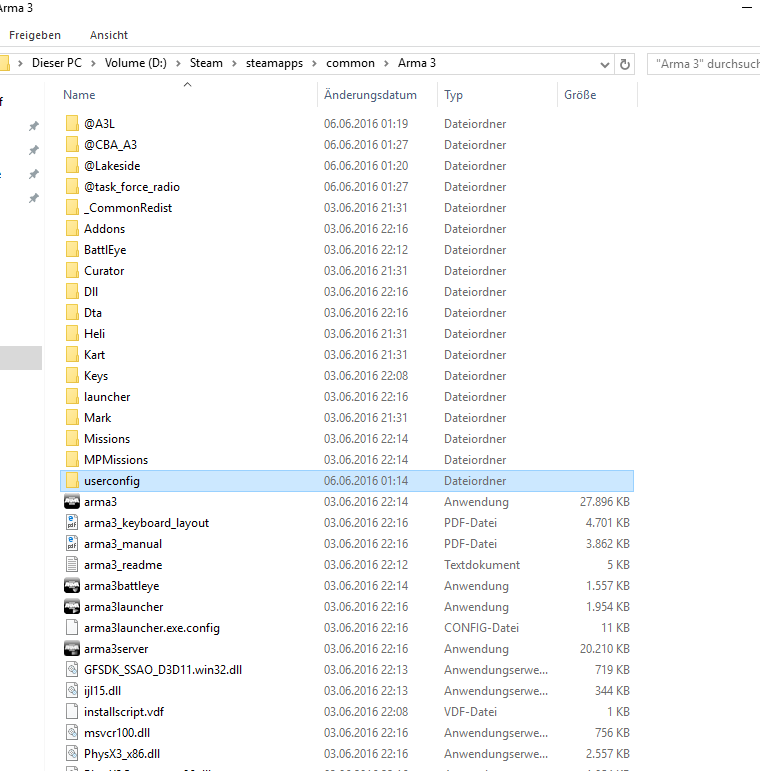Select the BattlEye folder icon
This screenshot has width=760, height=771.
click(x=71, y=250)
